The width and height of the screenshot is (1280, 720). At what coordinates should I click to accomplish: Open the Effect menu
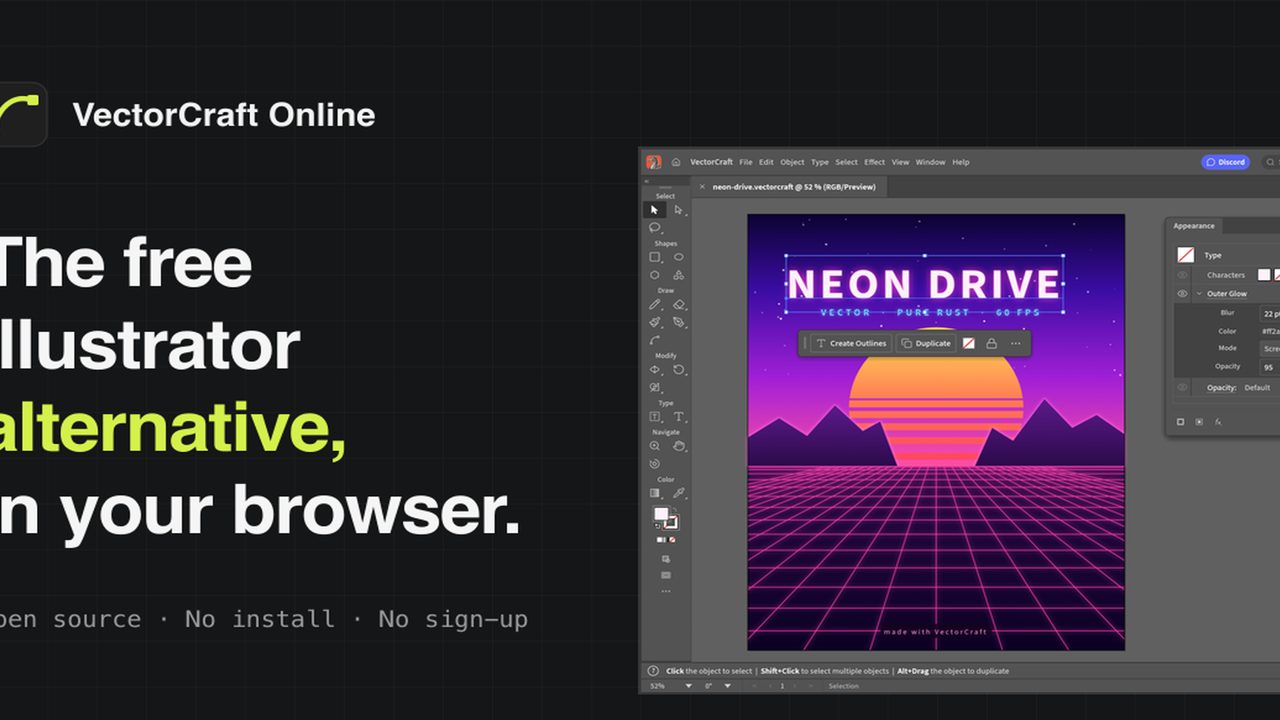tap(875, 162)
